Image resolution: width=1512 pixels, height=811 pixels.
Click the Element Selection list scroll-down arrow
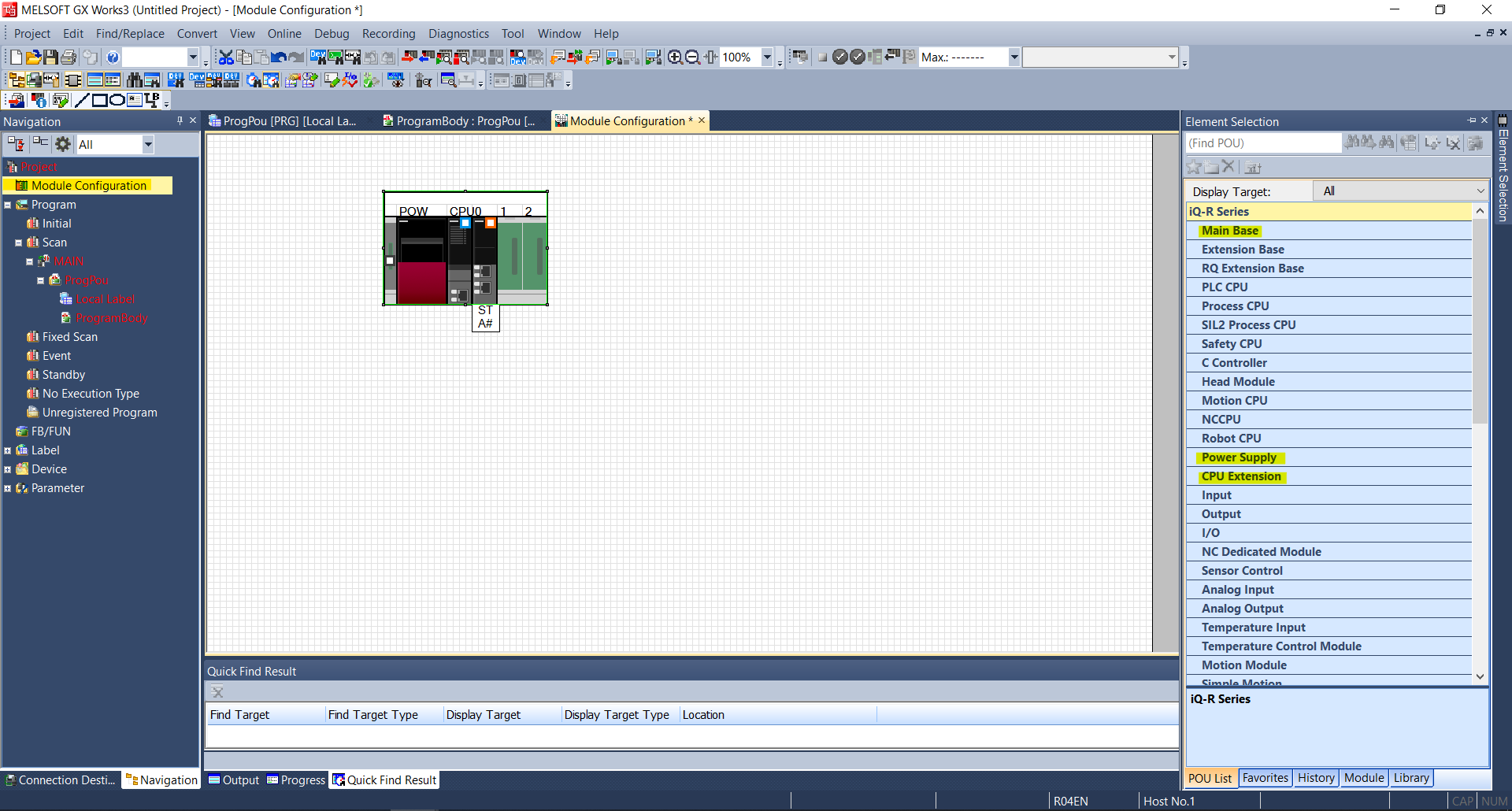(x=1480, y=676)
